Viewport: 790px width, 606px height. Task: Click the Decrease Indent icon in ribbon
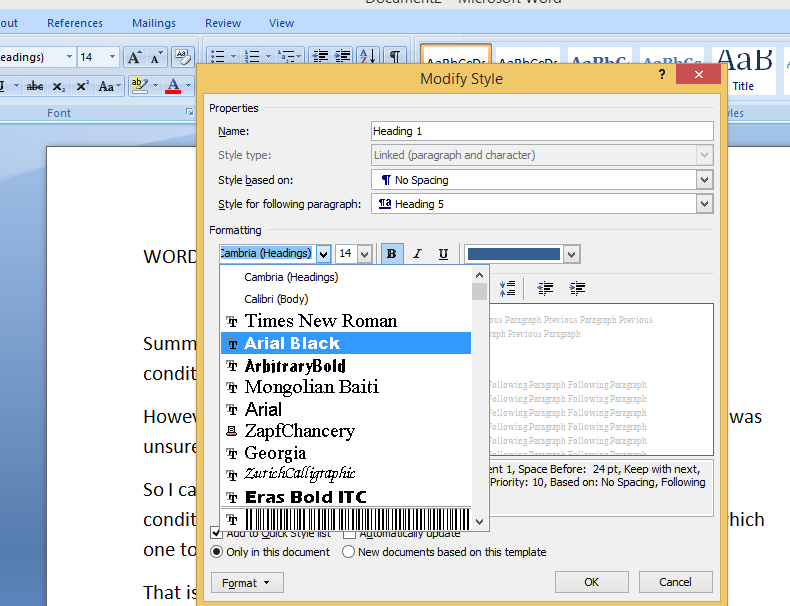pyautogui.click(x=320, y=56)
